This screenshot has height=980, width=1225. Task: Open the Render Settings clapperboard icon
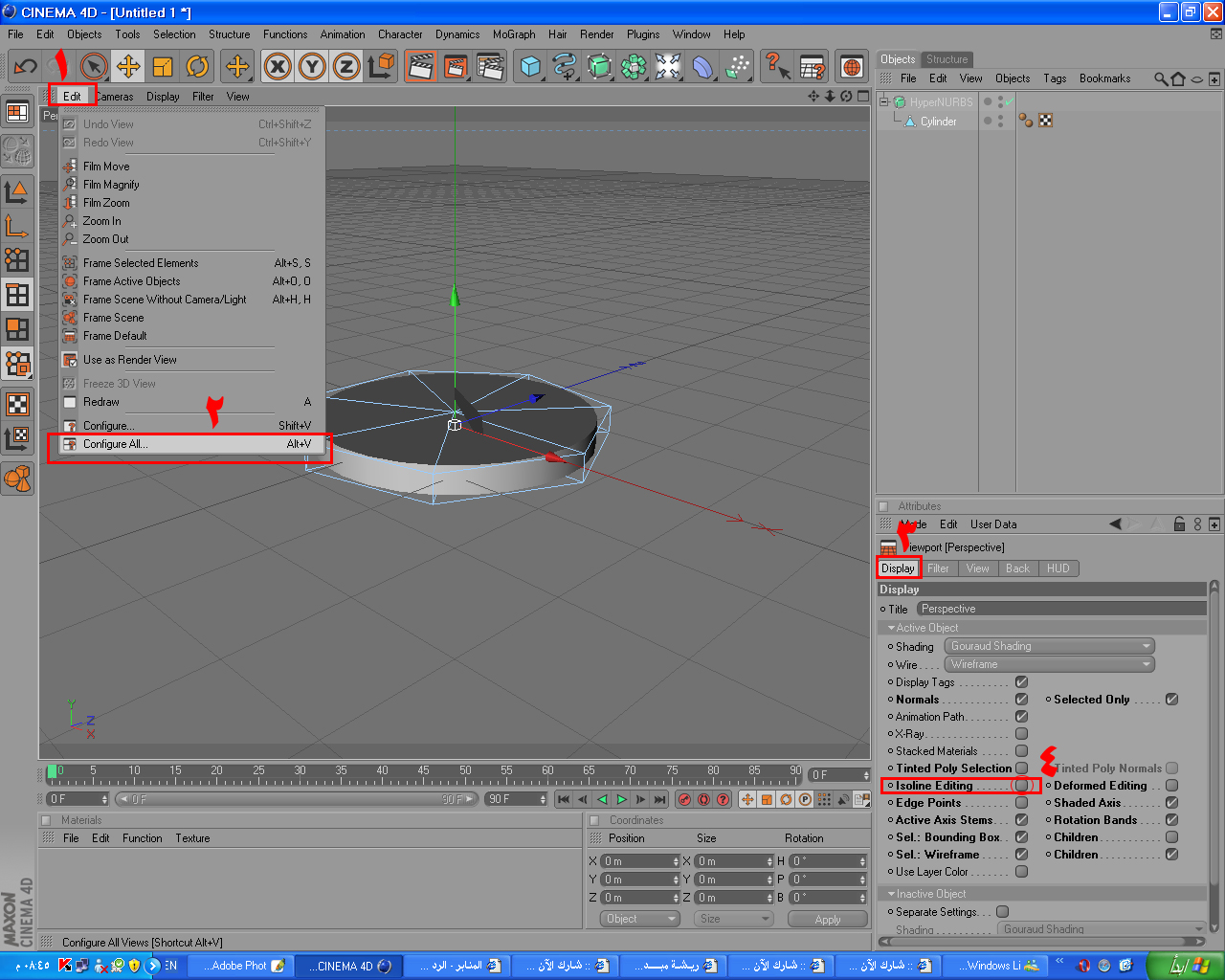(x=490, y=66)
